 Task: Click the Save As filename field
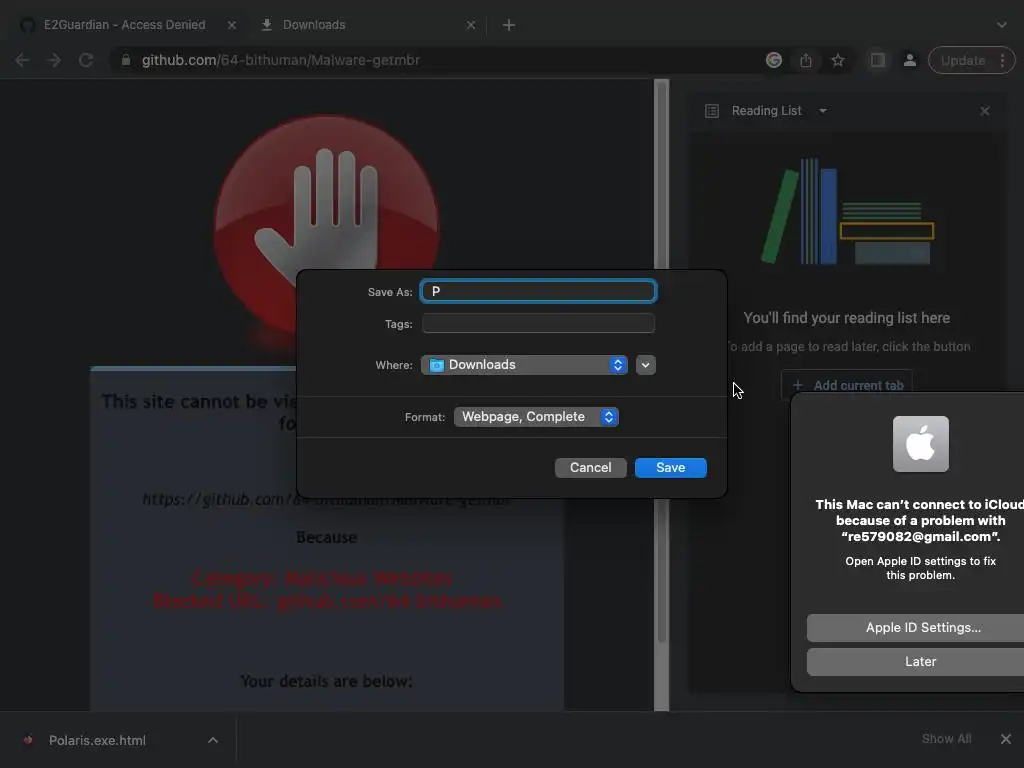[x=539, y=291]
